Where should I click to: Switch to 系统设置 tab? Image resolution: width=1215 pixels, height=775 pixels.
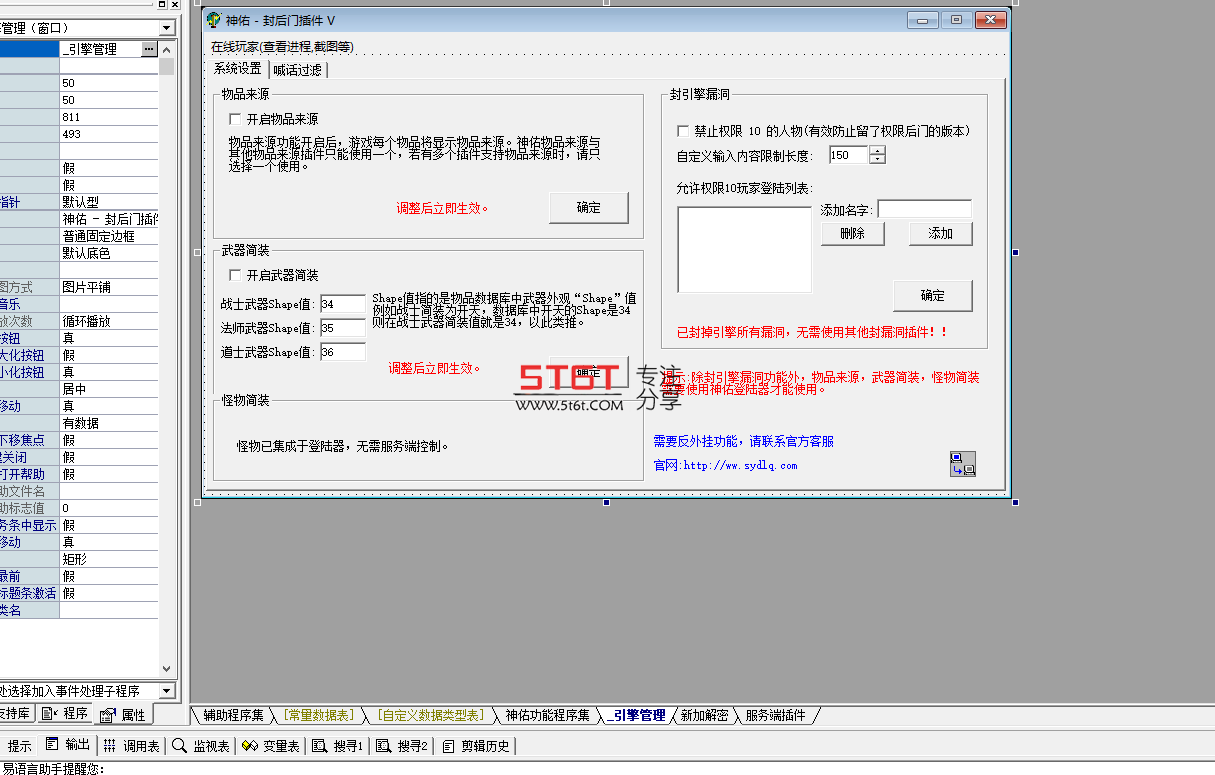point(237,68)
